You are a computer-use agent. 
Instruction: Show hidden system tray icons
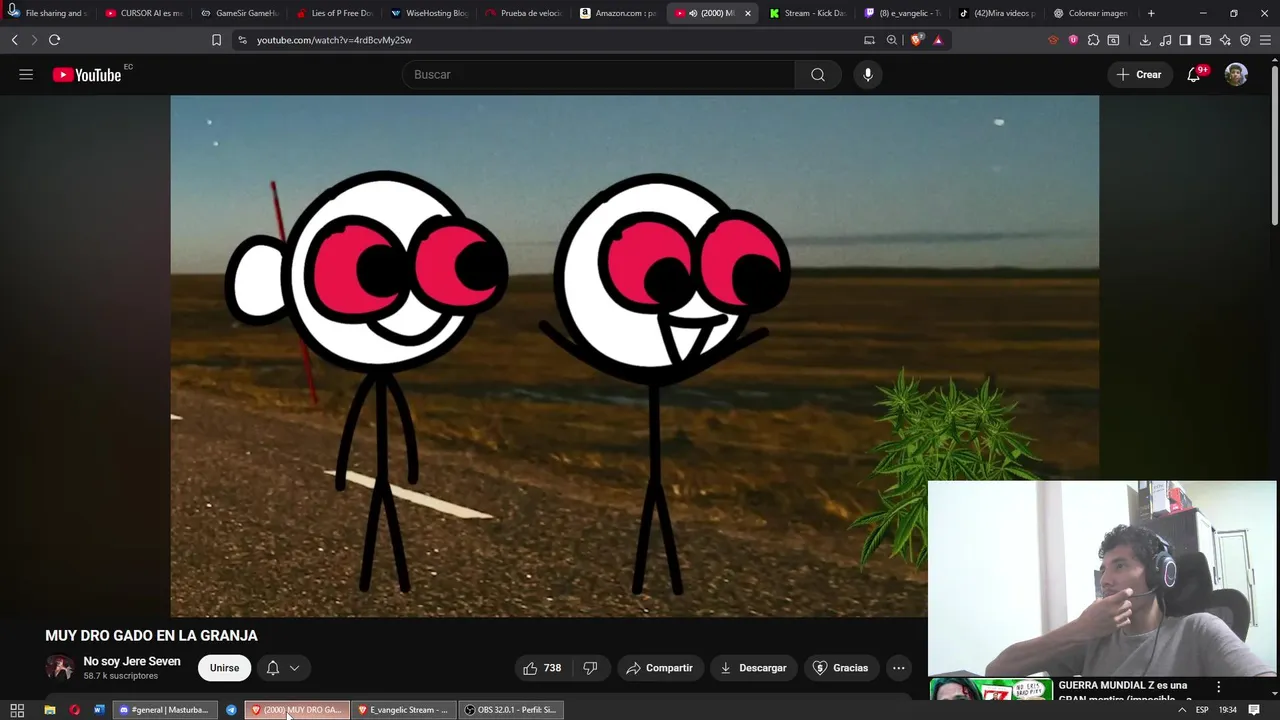tap(1181, 710)
